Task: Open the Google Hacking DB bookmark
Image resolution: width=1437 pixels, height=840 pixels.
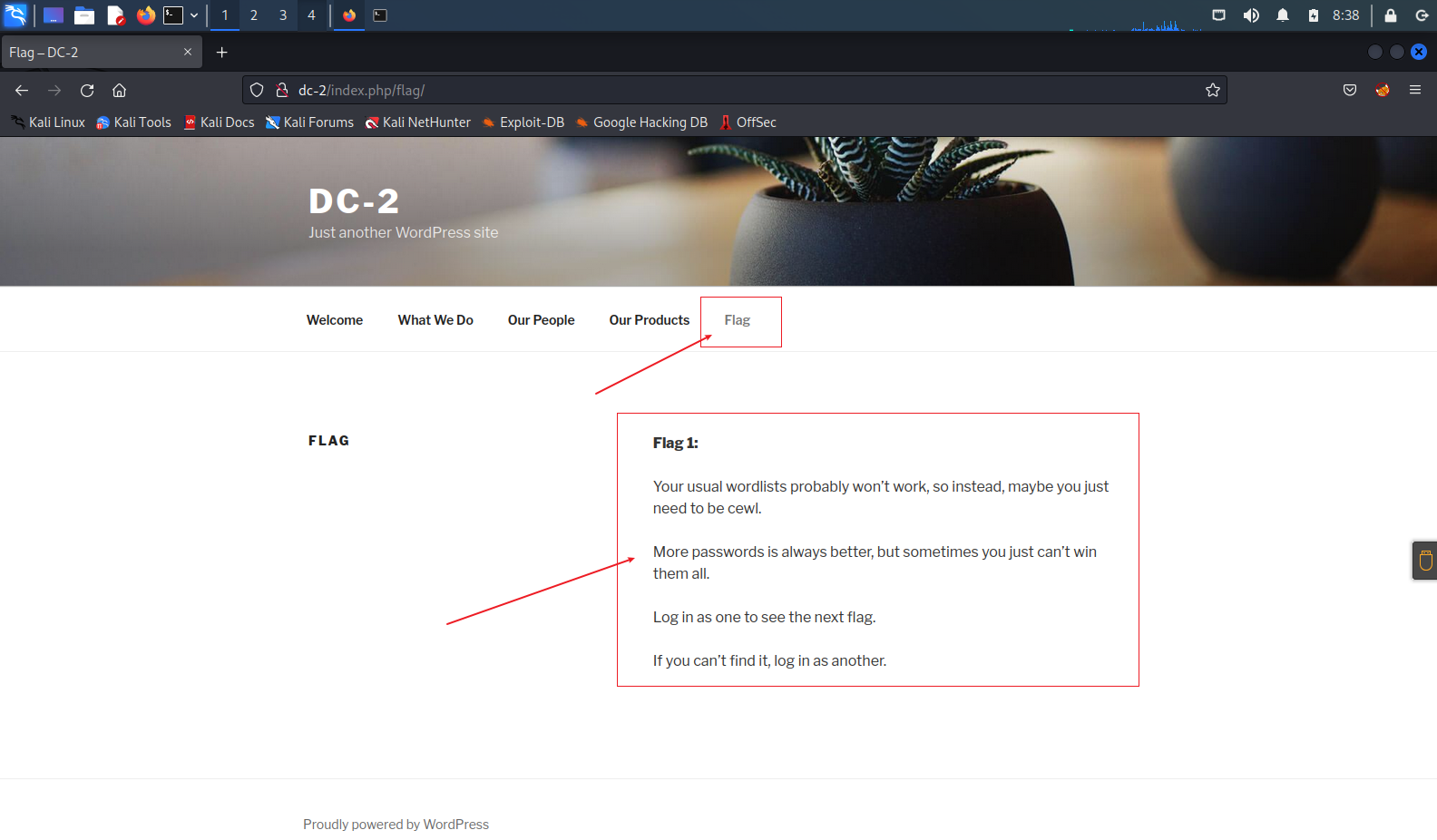Action: click(x=640, y=122)
